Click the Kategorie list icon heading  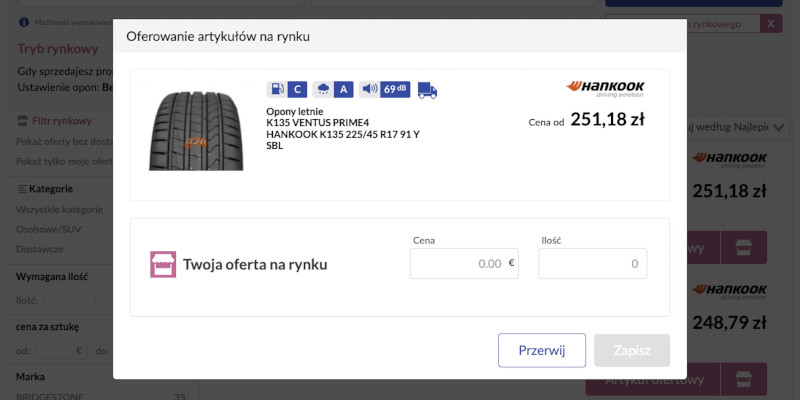point(22,189)
